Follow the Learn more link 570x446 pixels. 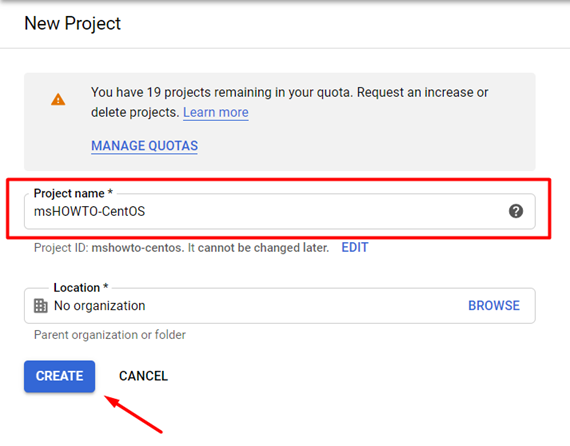point(216,112)
